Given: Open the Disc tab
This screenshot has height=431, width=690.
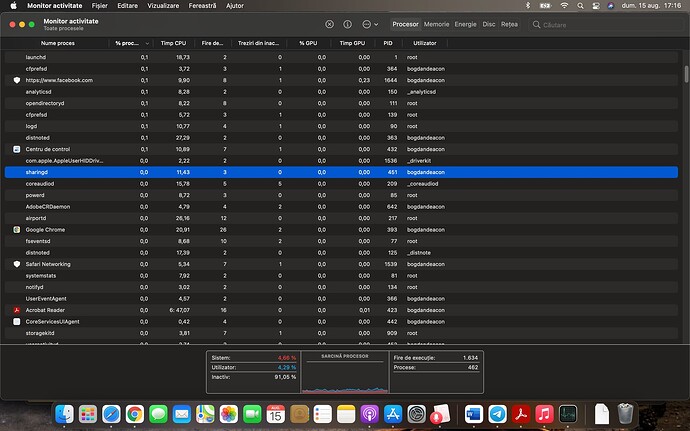Looking at the screenshot, I should pyautogui.click(x=489, y=23).
